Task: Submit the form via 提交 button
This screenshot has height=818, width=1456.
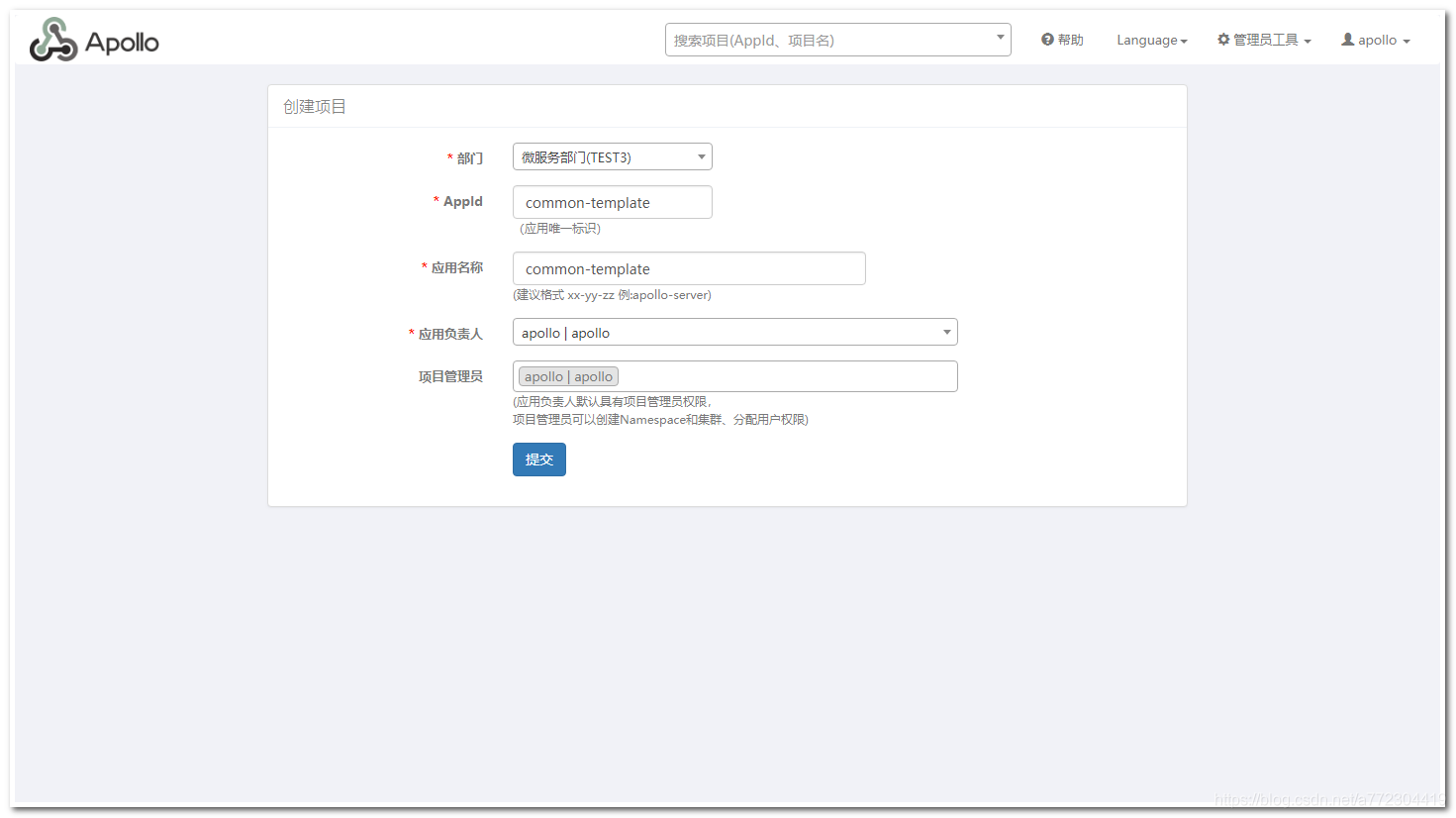Action: pos(538,459)
